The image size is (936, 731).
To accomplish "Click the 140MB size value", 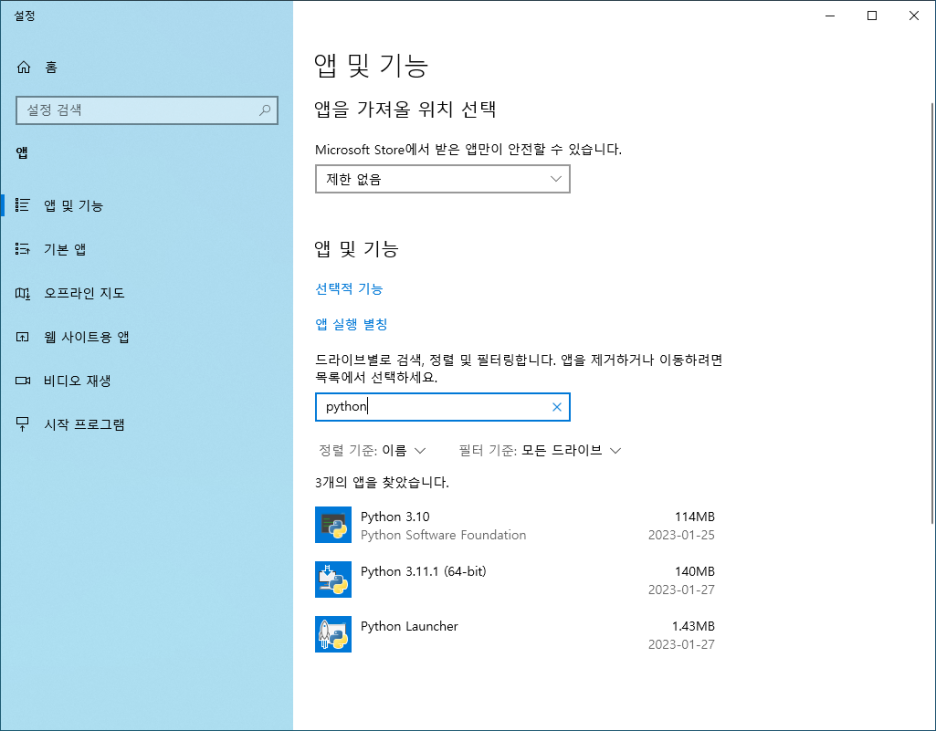I will coord(695,572).
